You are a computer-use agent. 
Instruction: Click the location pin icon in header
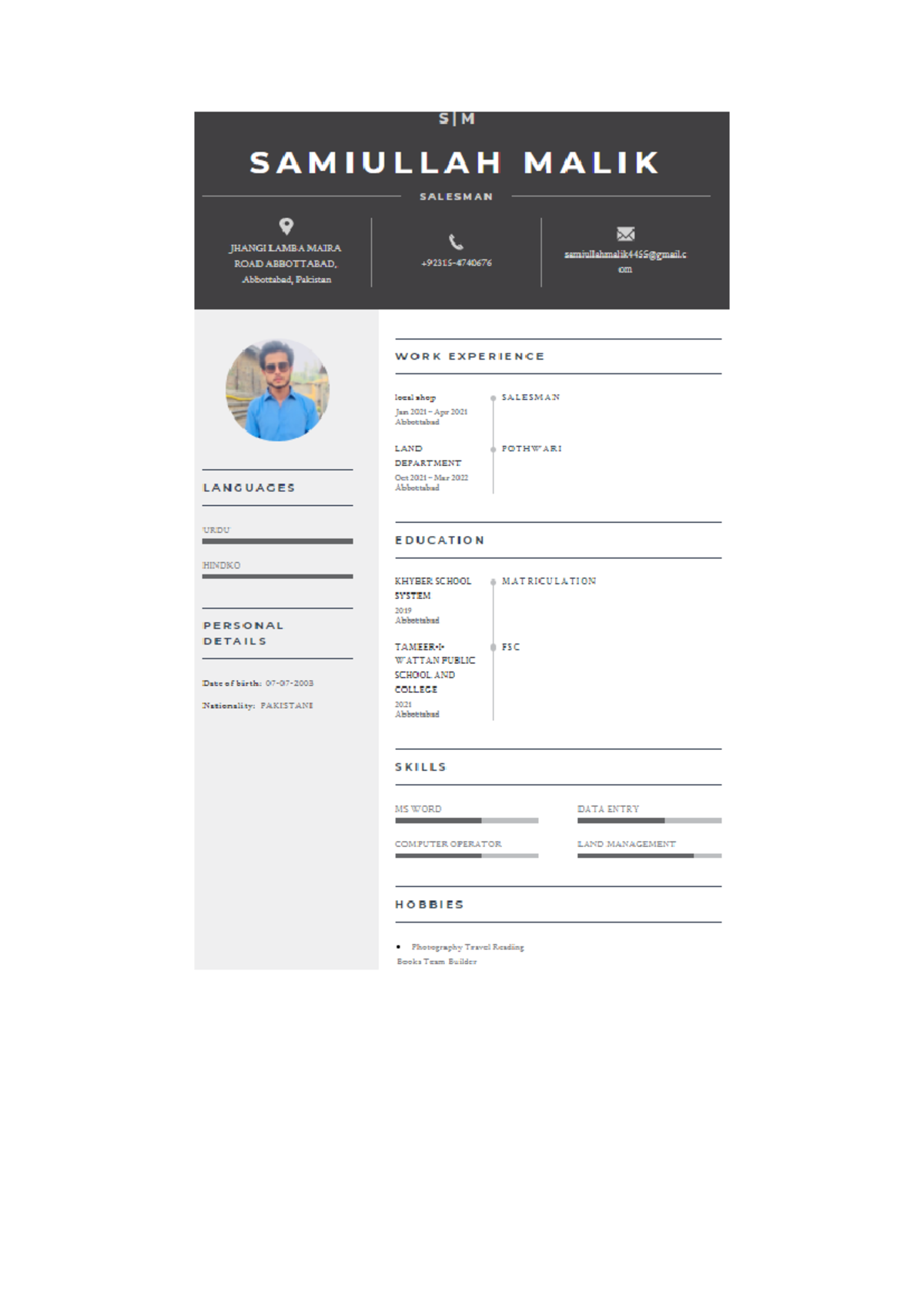(286, 226)
